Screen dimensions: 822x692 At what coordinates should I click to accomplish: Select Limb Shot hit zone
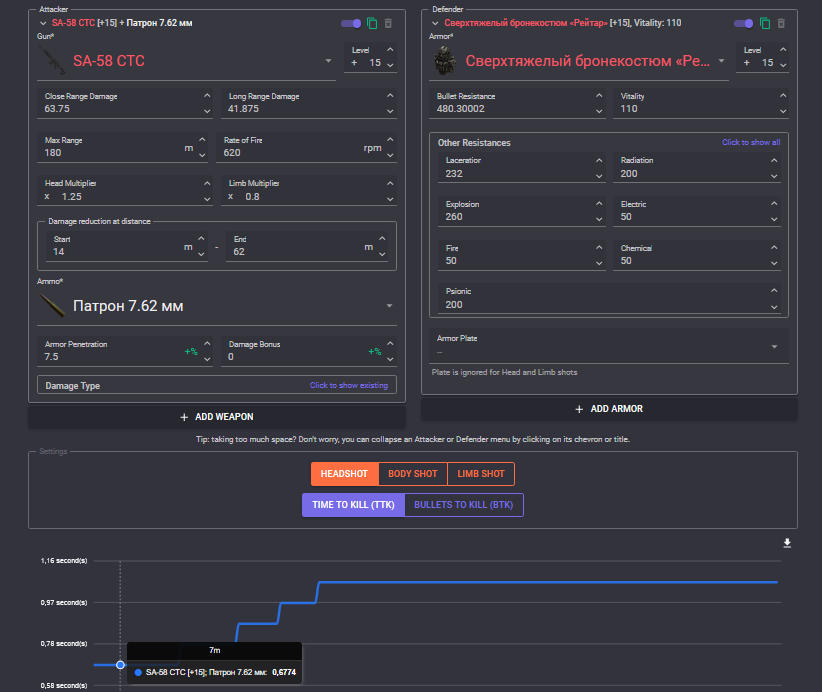[x=481, y=474]
